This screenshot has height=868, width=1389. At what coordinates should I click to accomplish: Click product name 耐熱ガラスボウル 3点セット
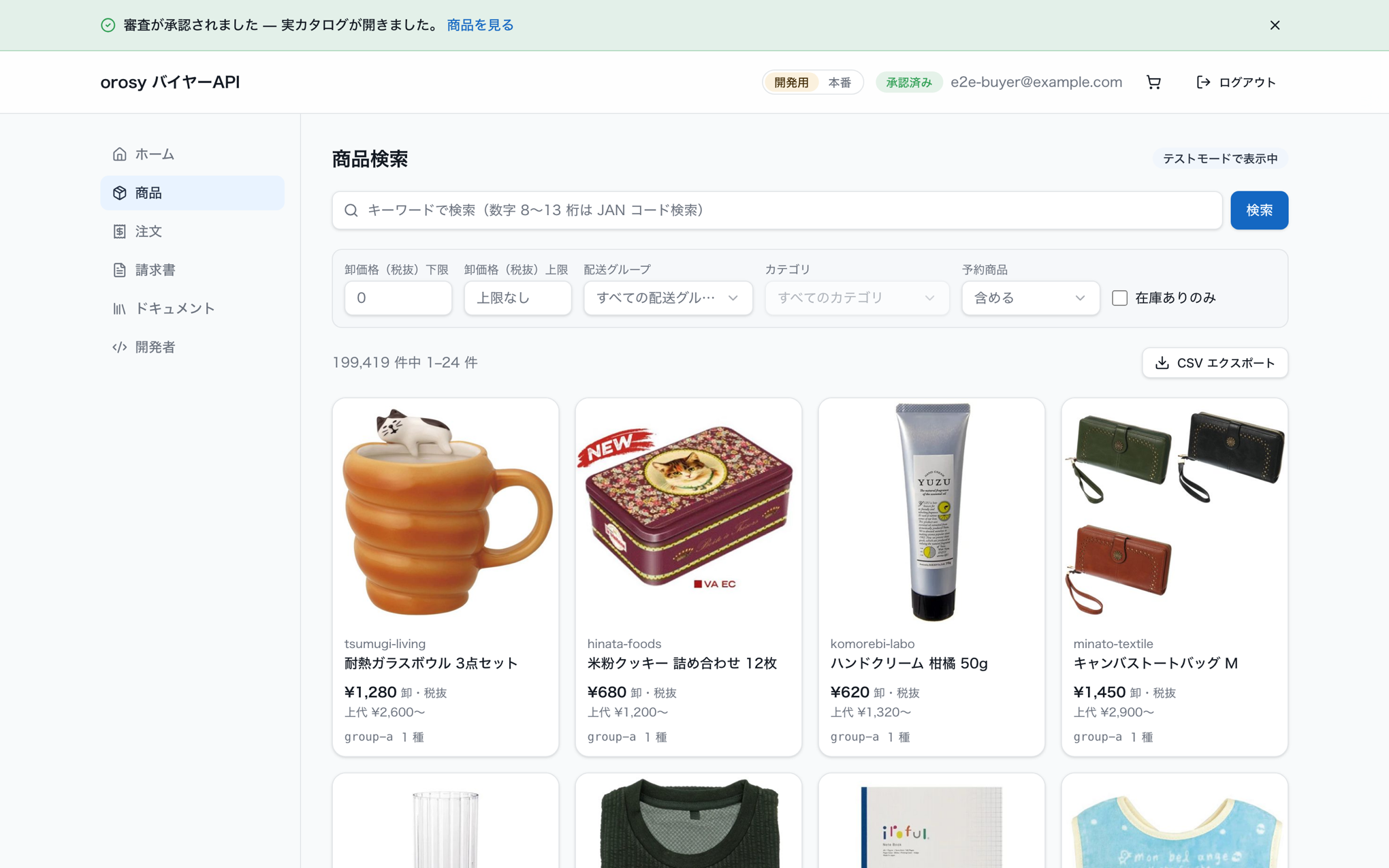[x=431, y=664]
